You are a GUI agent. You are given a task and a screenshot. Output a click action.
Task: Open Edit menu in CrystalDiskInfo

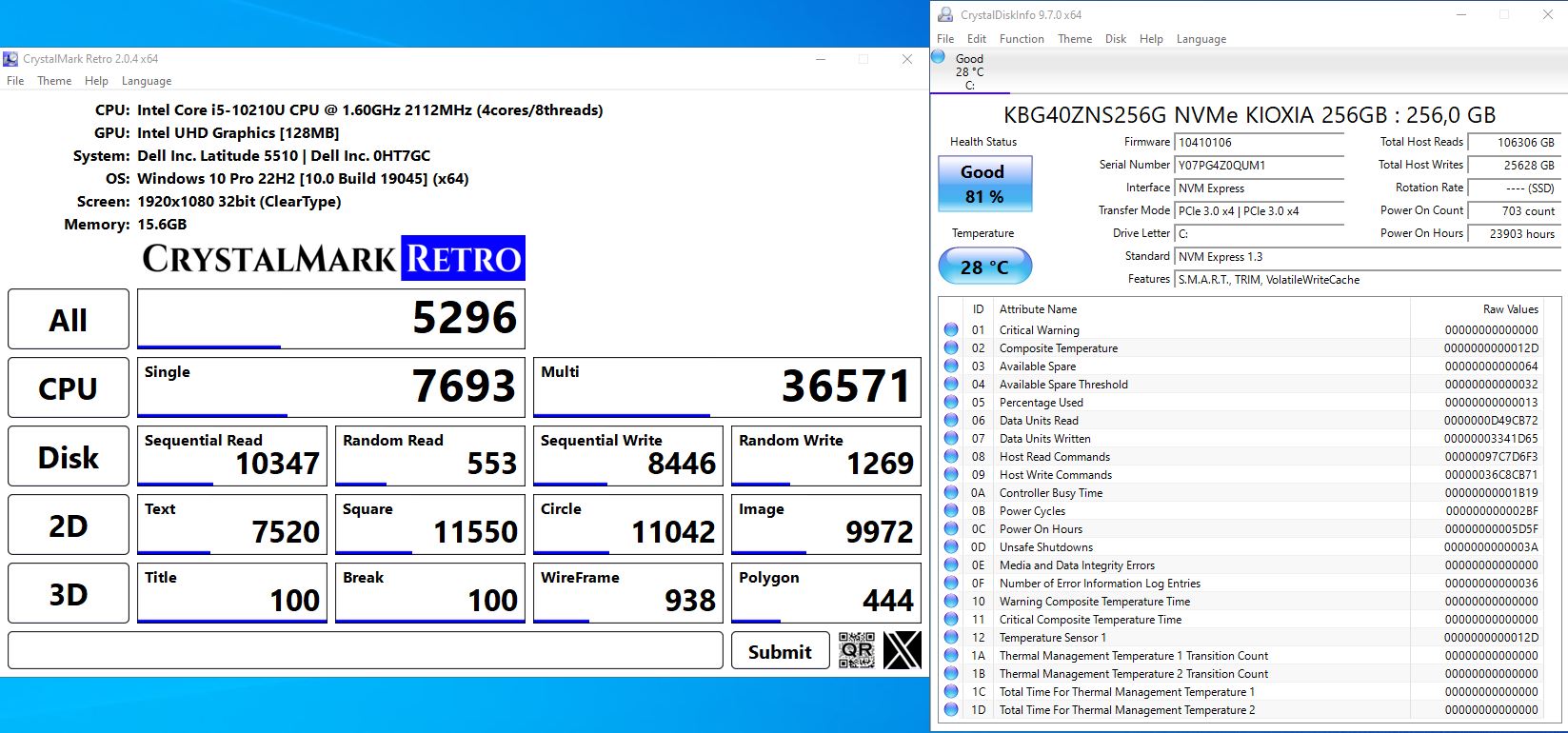point(977,39)
